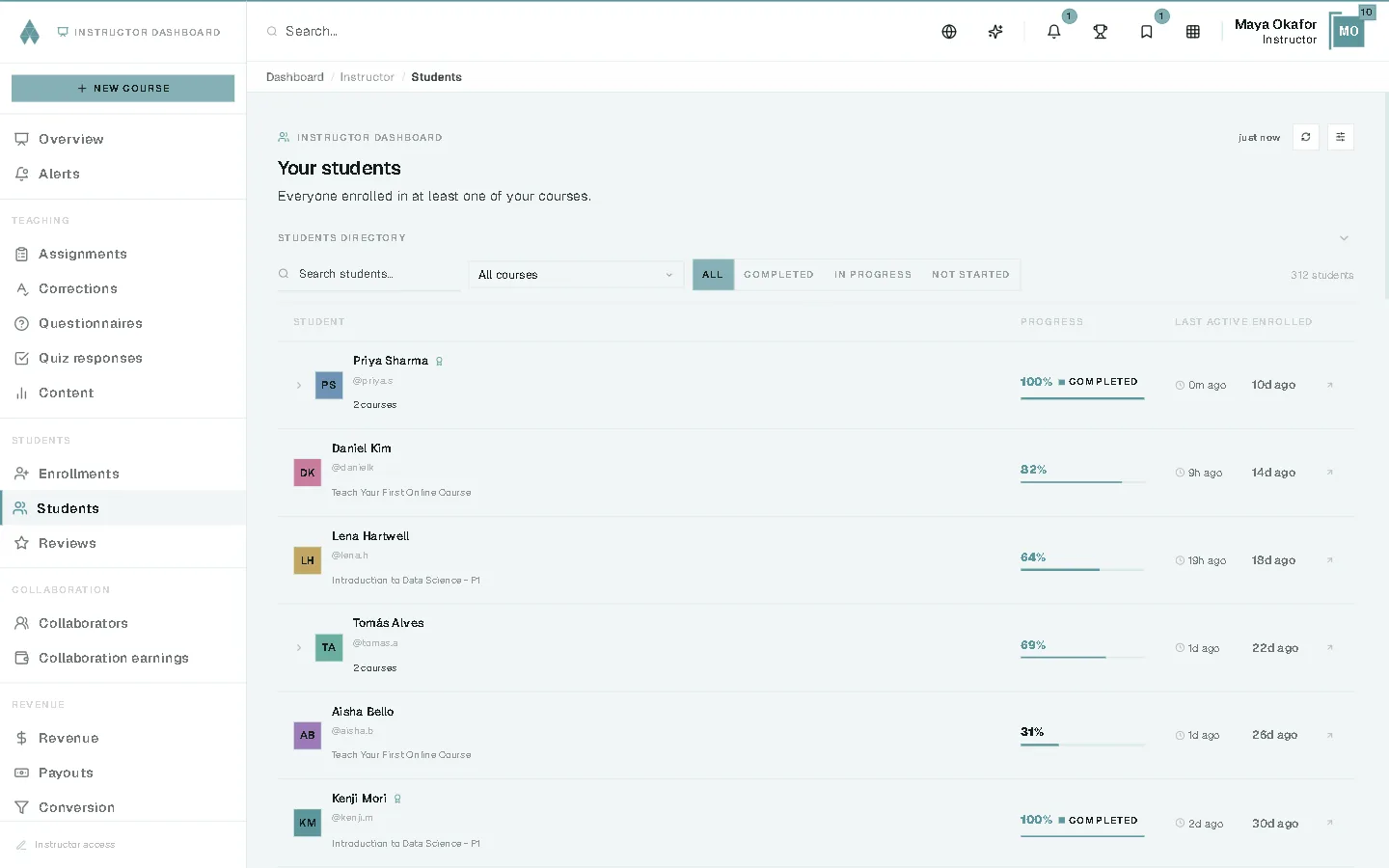Open the language globe icon

pos(949,32)
